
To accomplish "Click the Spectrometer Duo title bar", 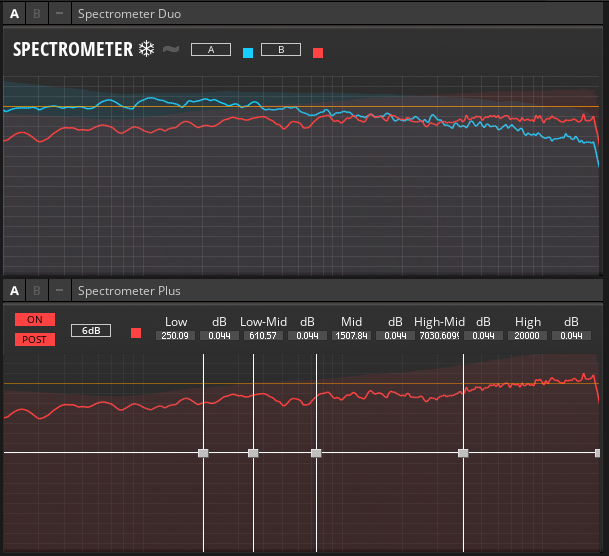I will 337,14.
